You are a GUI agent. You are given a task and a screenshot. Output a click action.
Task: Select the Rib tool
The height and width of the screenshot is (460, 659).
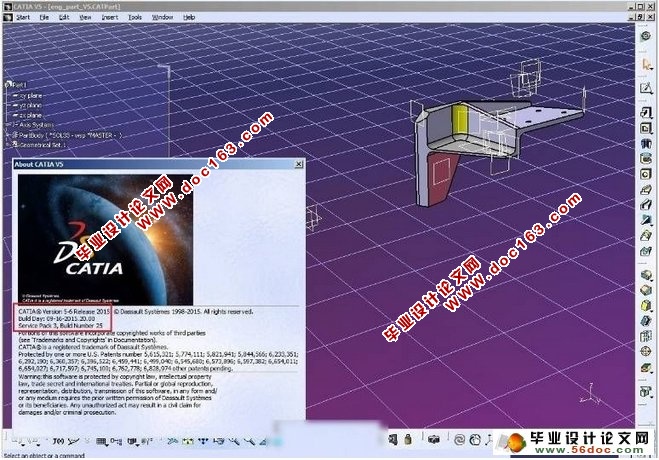(x=646, y=189)
